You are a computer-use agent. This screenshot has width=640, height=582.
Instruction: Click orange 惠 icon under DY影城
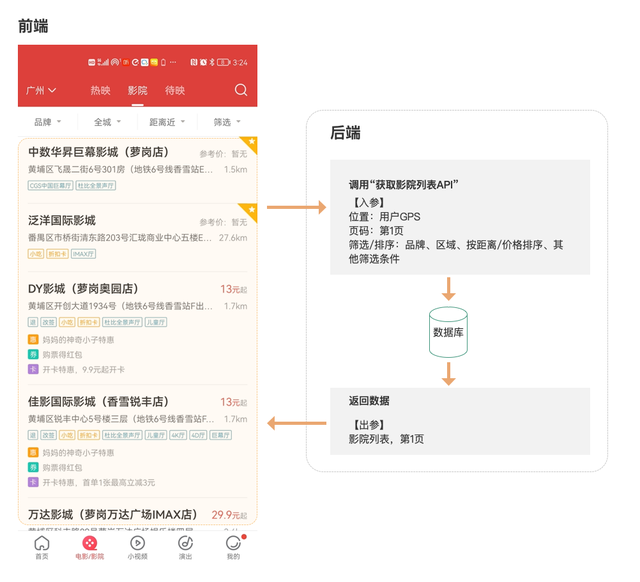click(x=33, y=340)
